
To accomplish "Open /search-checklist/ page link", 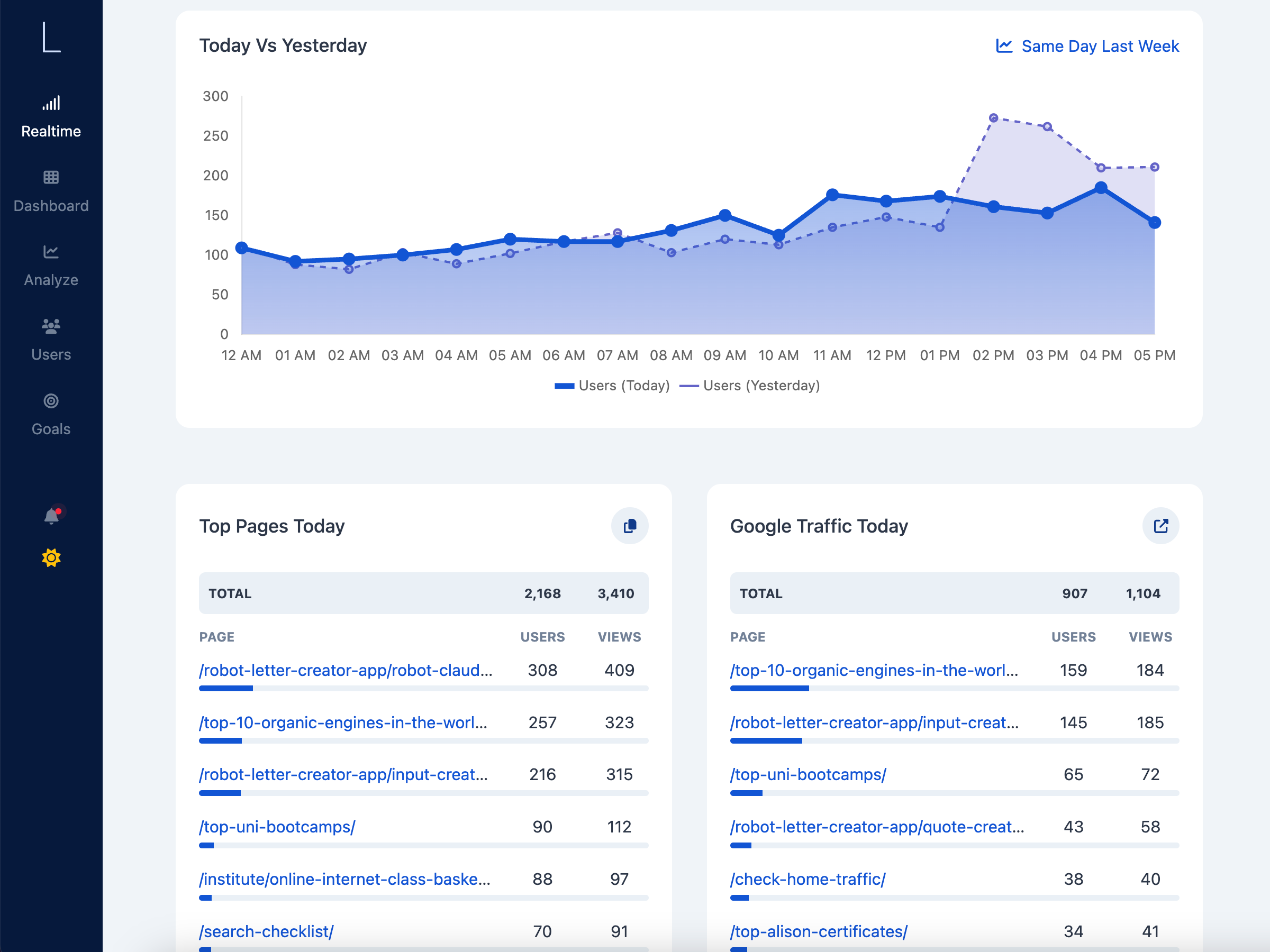I will pos(266,931).
